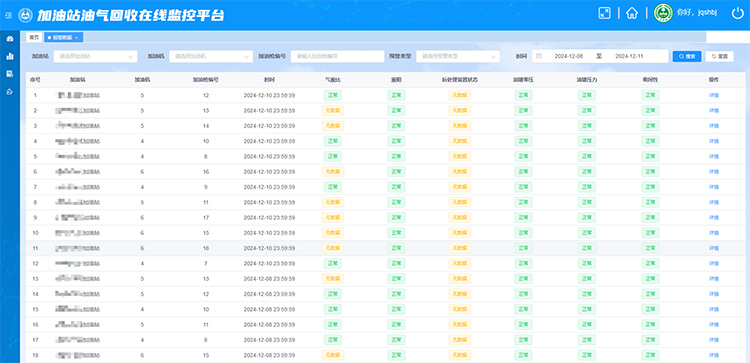Open the dashboard gauge icon in sidebar
Viewport: 750px width, 363px height.
(10, 39)
